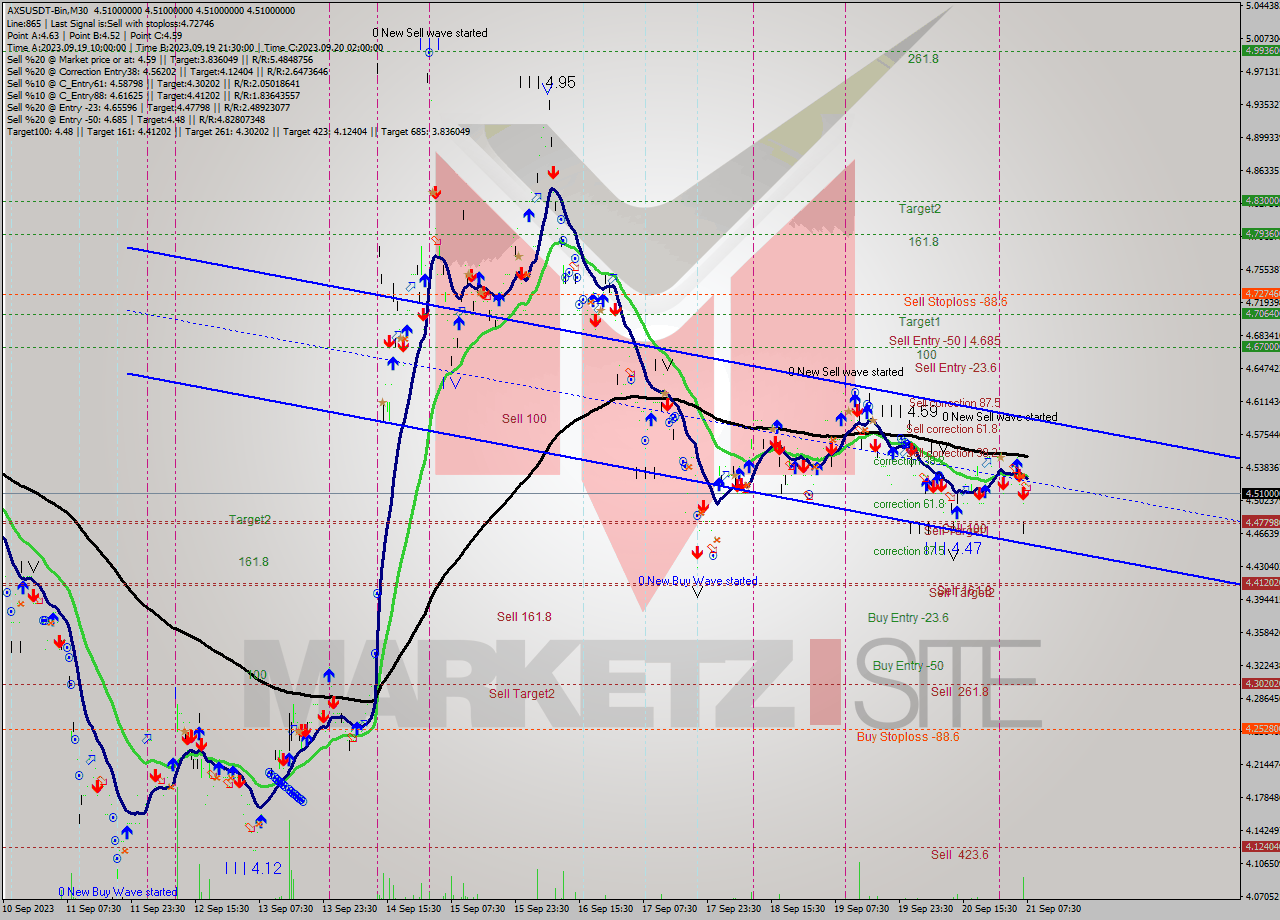Click the green '261.8' level label
Image resolution: width=1280 pixels, height=920 pixels.
tap(923, 59)
